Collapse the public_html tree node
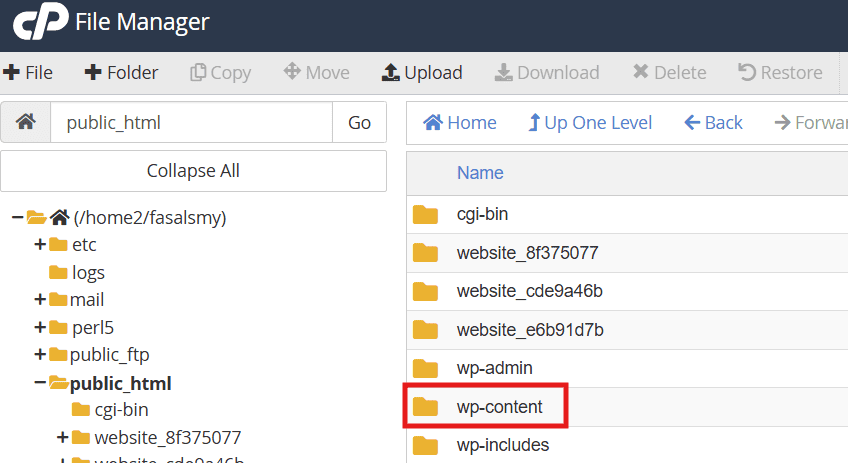 (40, 383)
